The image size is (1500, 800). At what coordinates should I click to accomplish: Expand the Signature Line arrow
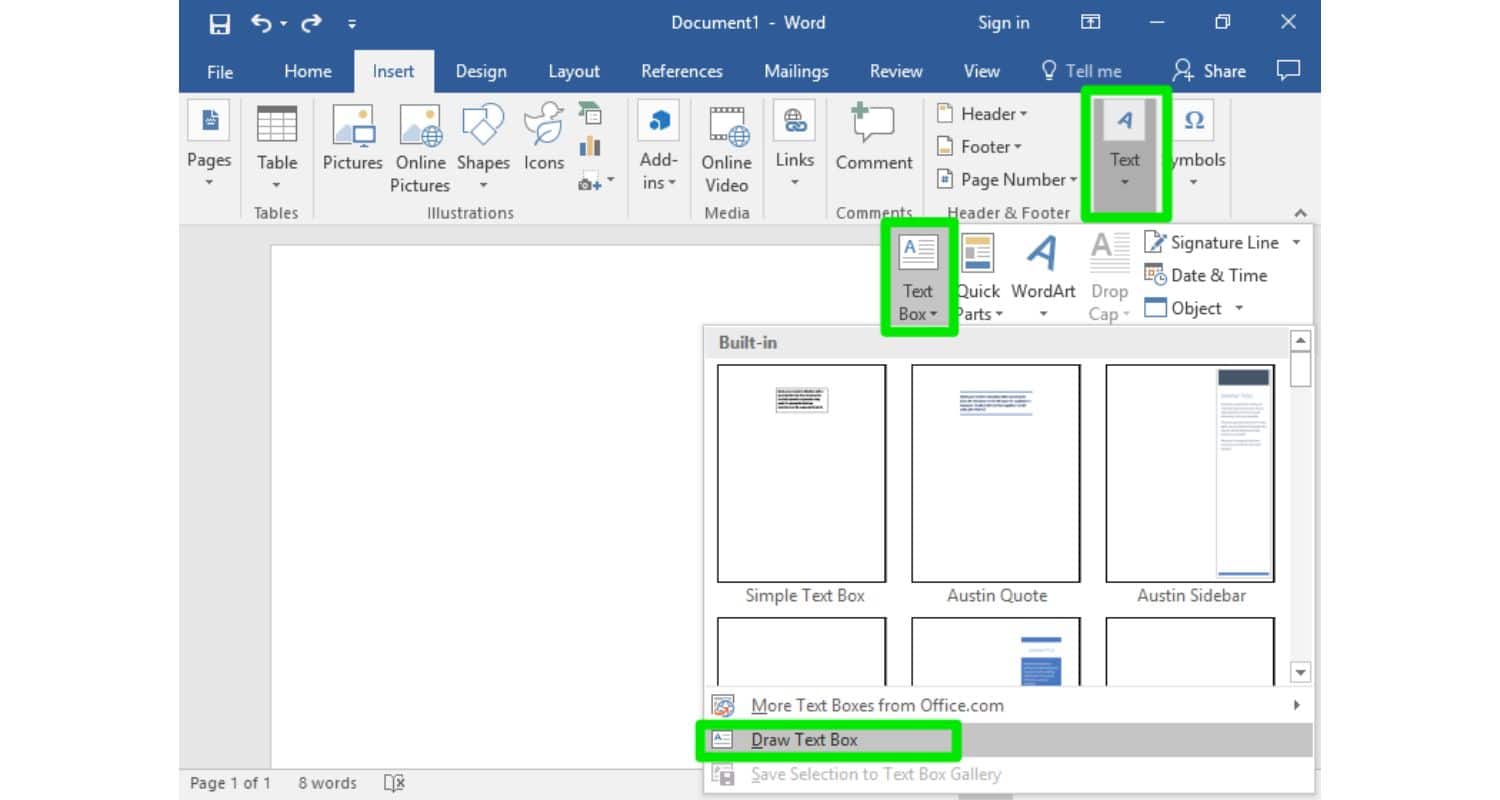point(1297,243)
